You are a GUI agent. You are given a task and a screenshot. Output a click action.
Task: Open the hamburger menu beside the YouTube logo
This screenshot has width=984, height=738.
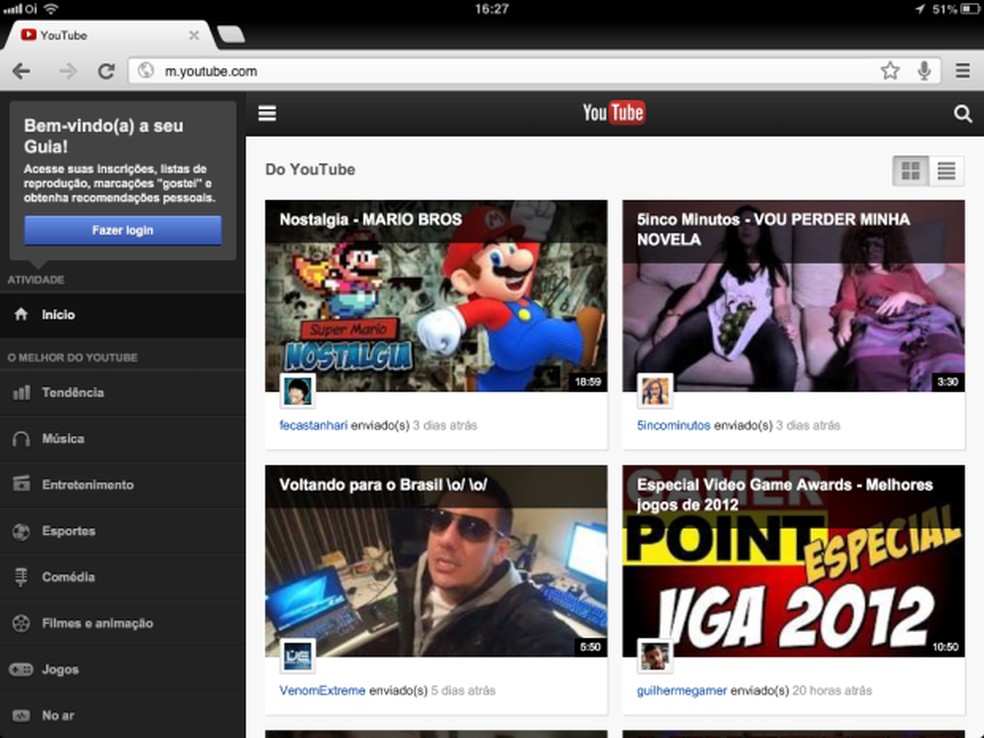[267, 113]
